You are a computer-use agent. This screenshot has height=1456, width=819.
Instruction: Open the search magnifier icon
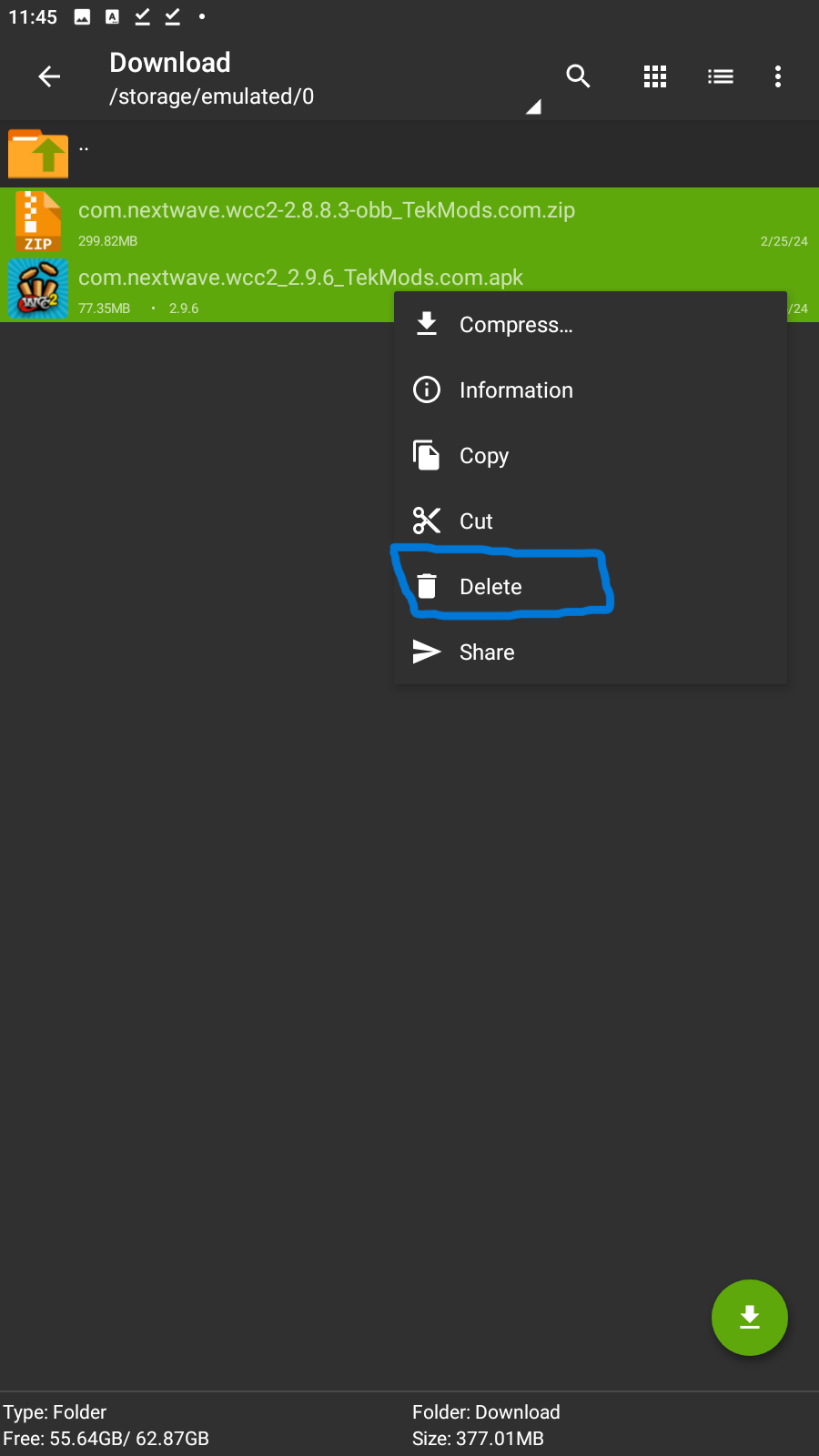click(x=578, y=76)
